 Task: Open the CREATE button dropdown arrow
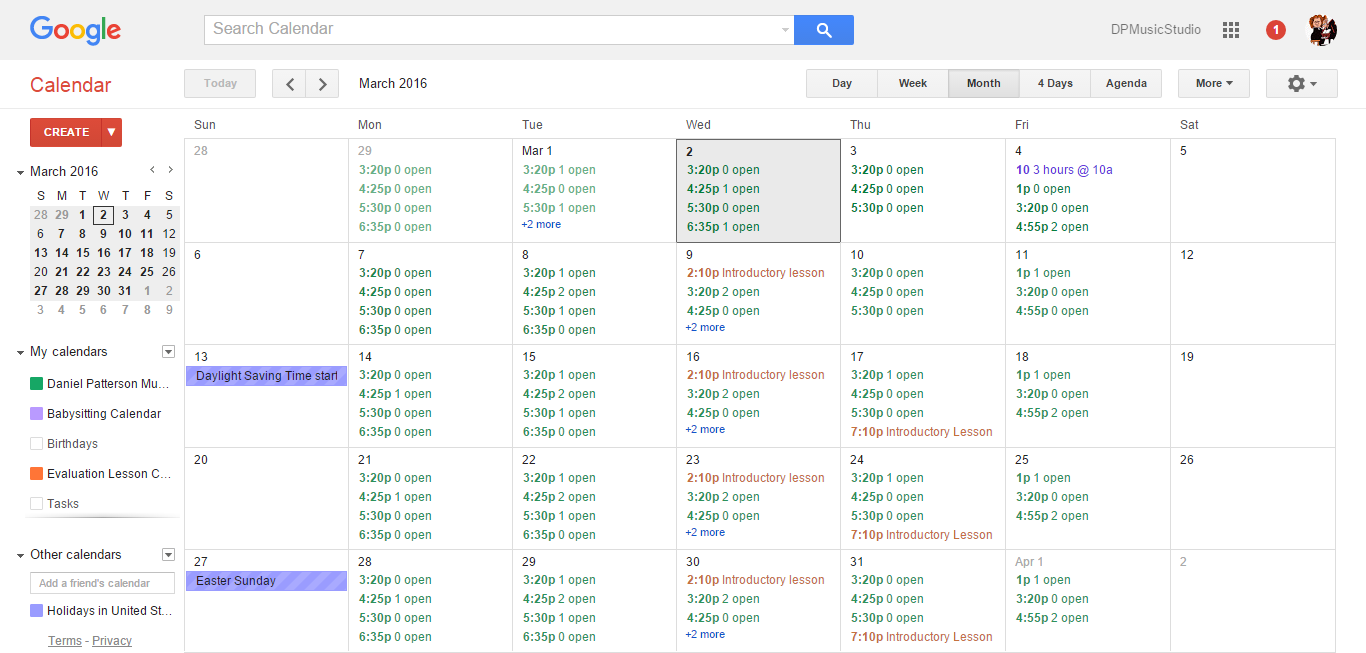click(112, 132)
